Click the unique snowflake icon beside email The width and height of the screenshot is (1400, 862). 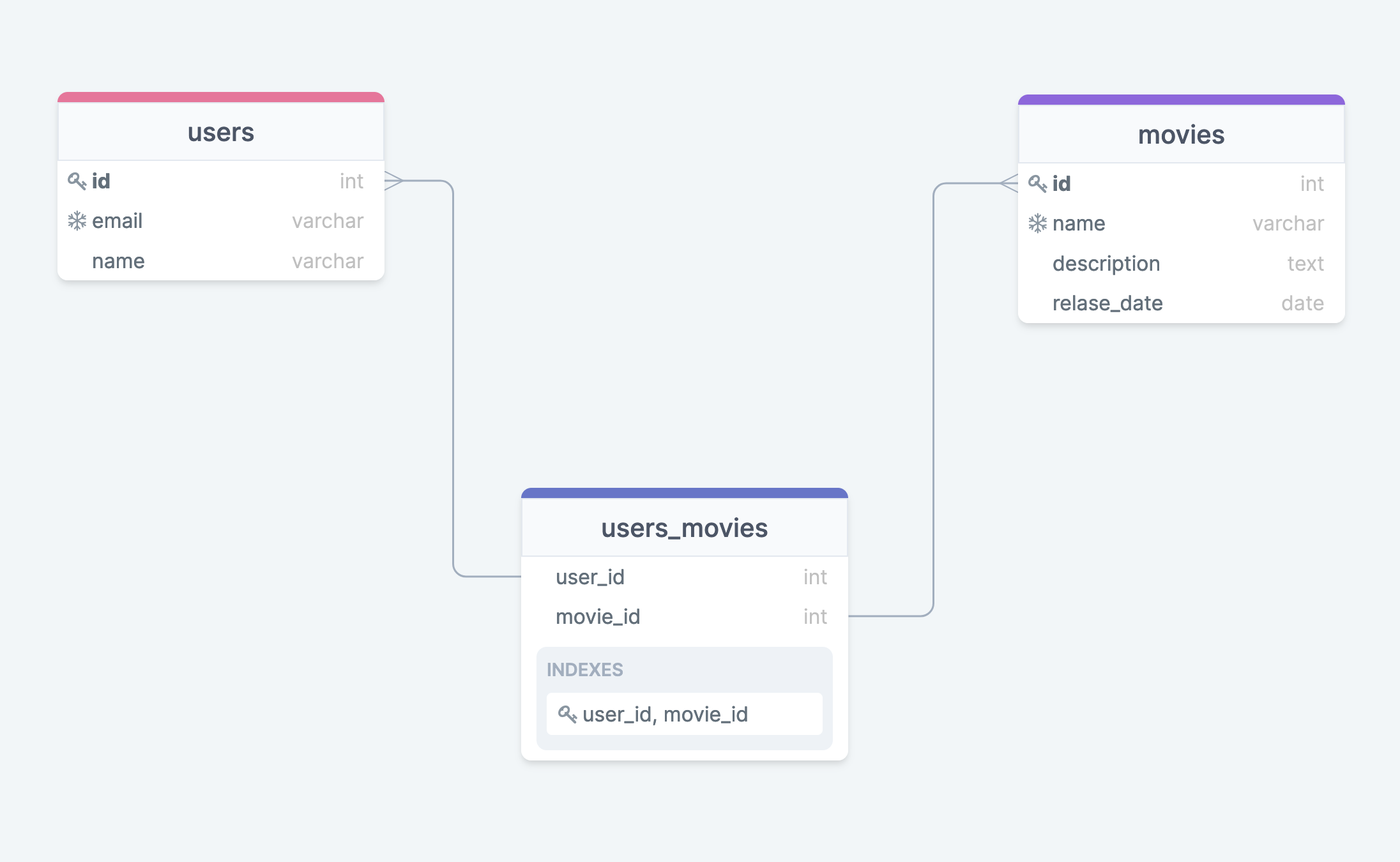[x=77, y=221]
